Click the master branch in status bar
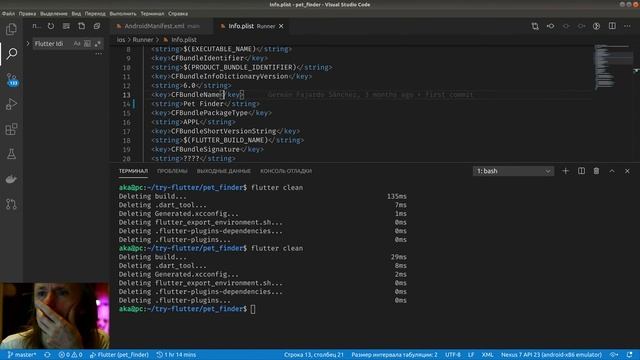 tap(22, 355)
